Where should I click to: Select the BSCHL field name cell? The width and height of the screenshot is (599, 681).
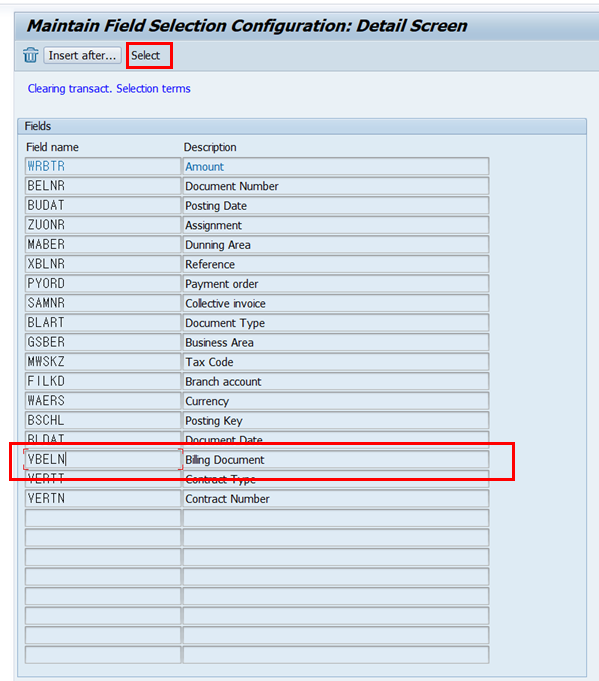click(103, 420)
